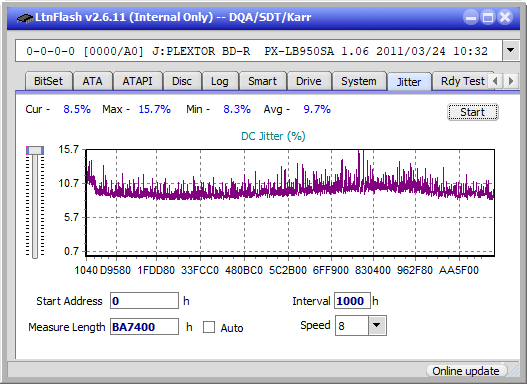Minimize the LtnFlash window
This screenshot has width=527, height=384.
click(x=471, y=17)
